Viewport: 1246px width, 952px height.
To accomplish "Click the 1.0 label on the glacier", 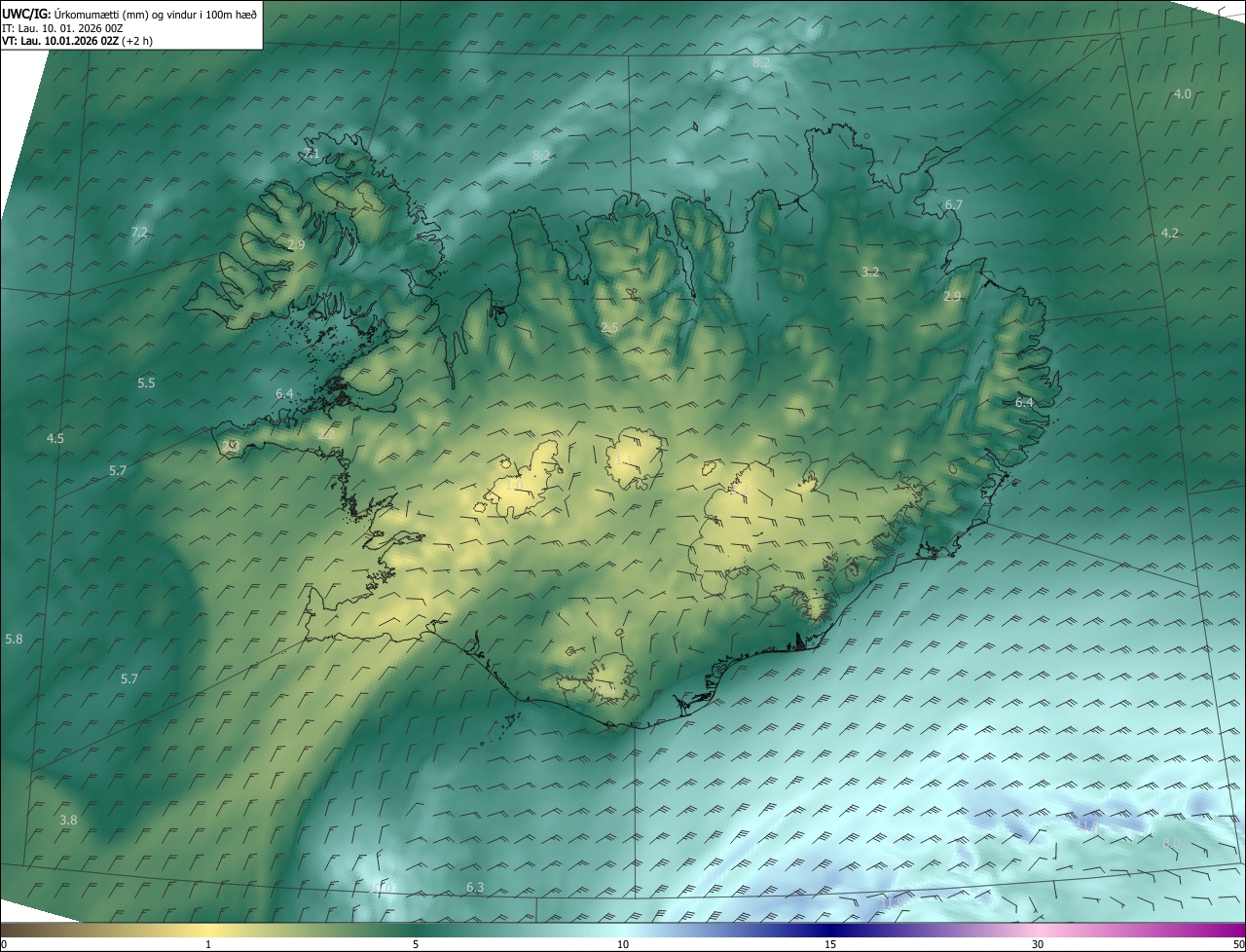I will pos(514,484).
